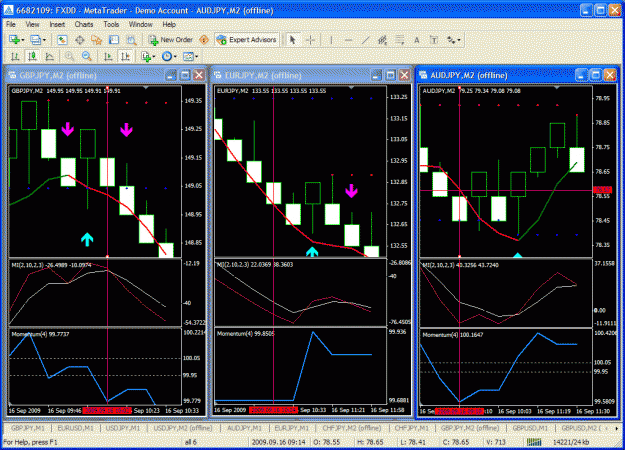Viewport: 625px width, 450px height.
Task: Open the Charts menu
Action: pyautogui.click(x=84, y=24)
